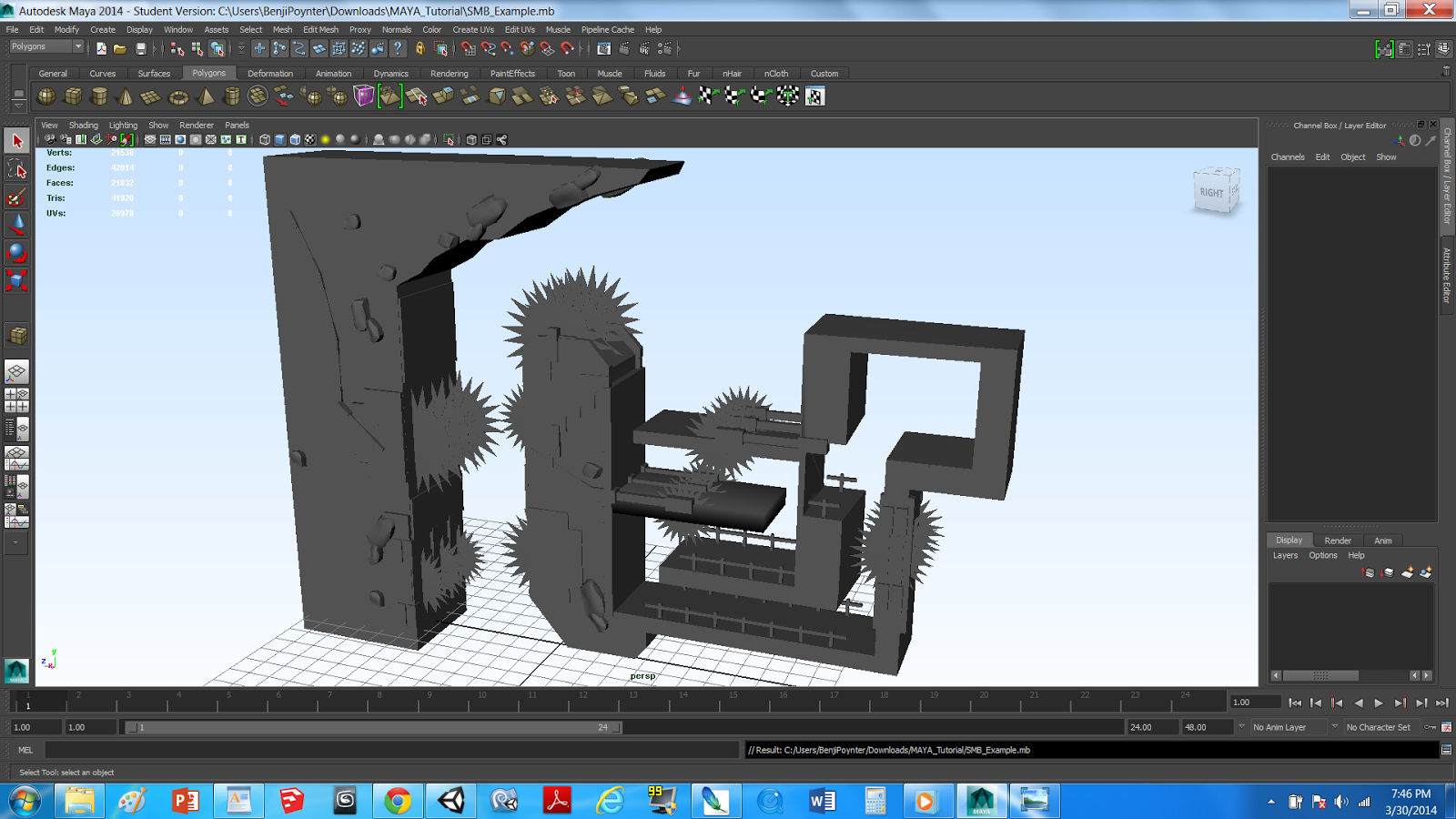Toggle the auto keyframe button
This screenshot has height=819, width=1456.
(1431, 727)
